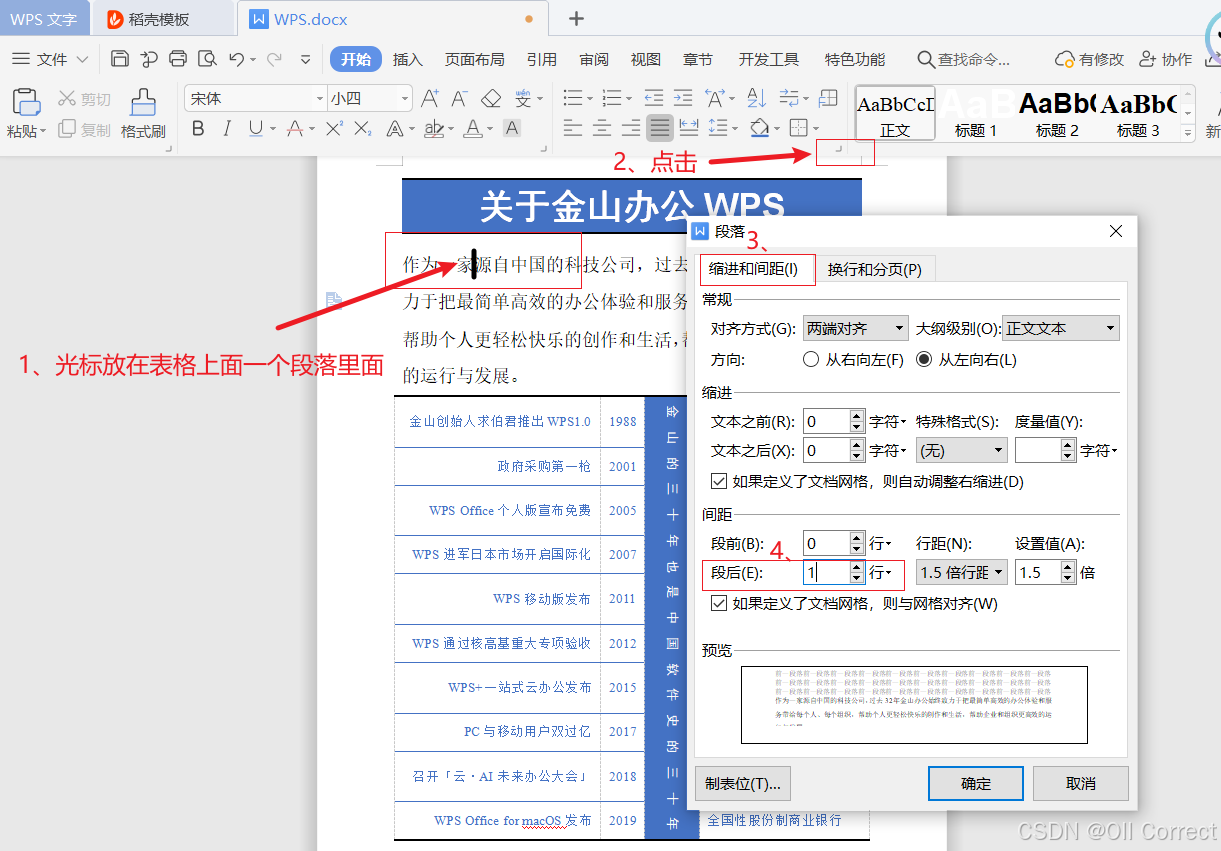Increase 段前 spacing with up spinner
Viewport: 1221px width, 851px height.
click(x=856, y=537)
